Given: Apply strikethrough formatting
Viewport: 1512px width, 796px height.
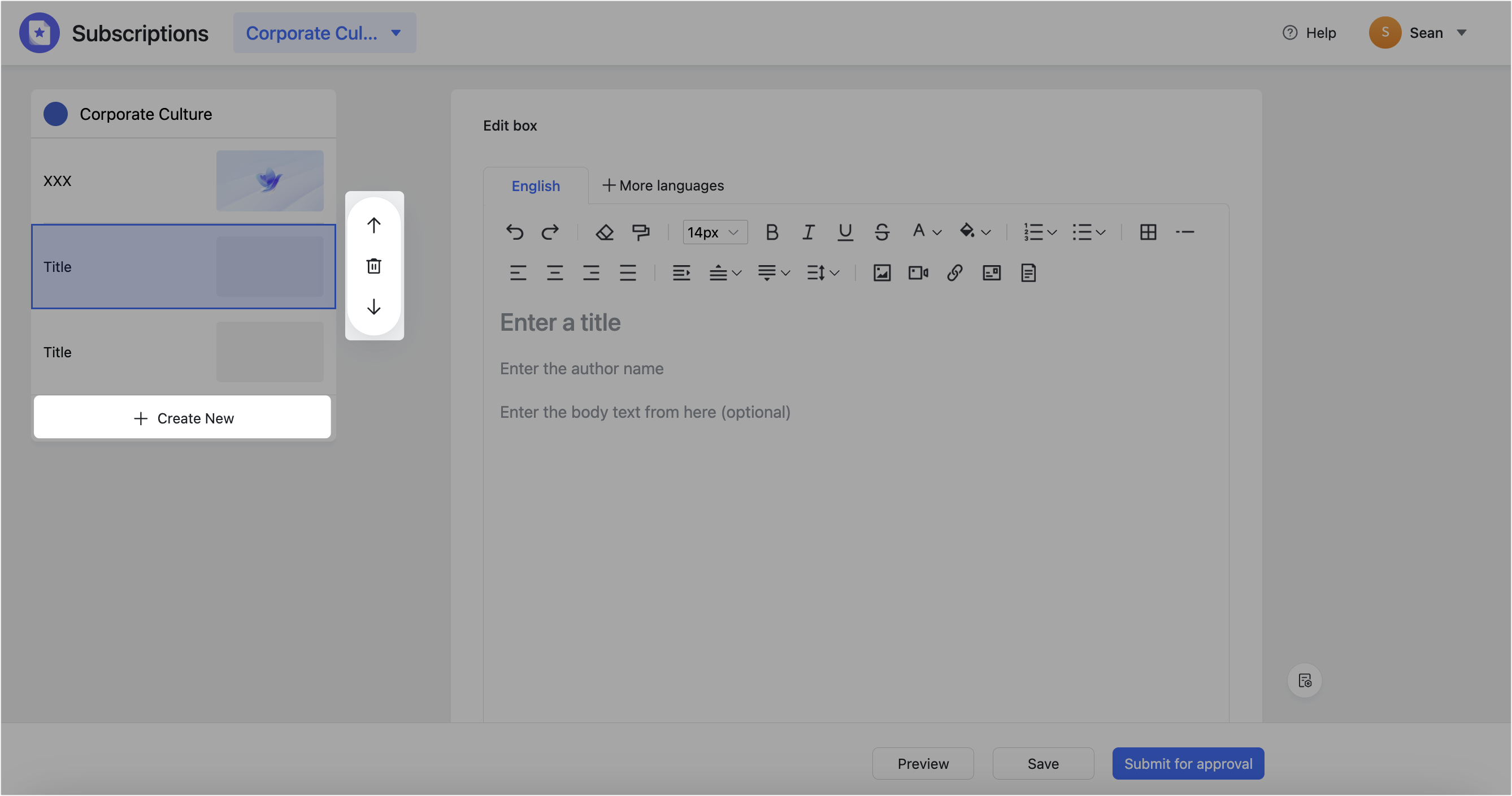Looking at the screenshot, I should click(881, 232).
